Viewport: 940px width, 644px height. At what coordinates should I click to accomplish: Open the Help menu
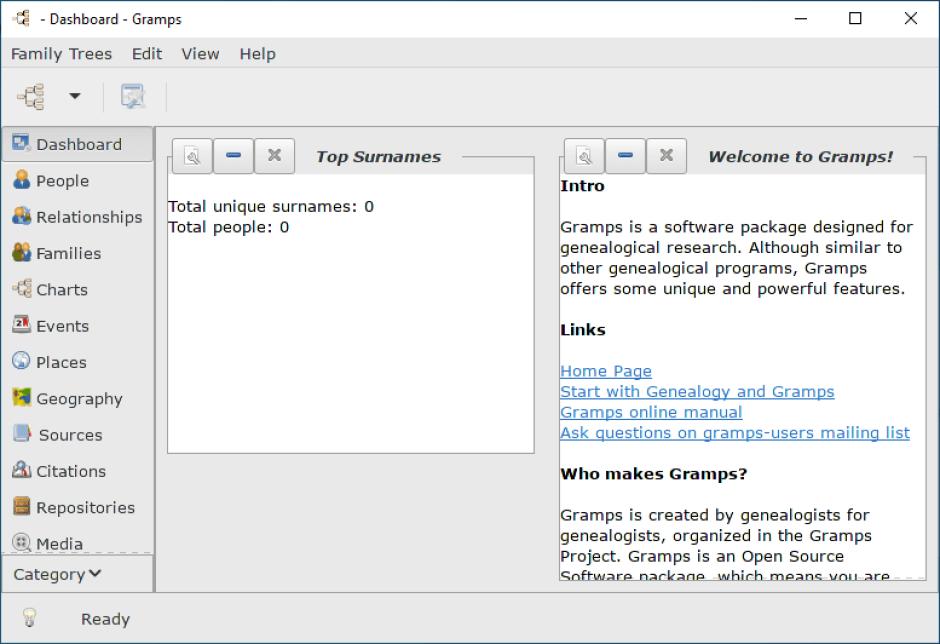pyautogui.click(x=258, y=54)
